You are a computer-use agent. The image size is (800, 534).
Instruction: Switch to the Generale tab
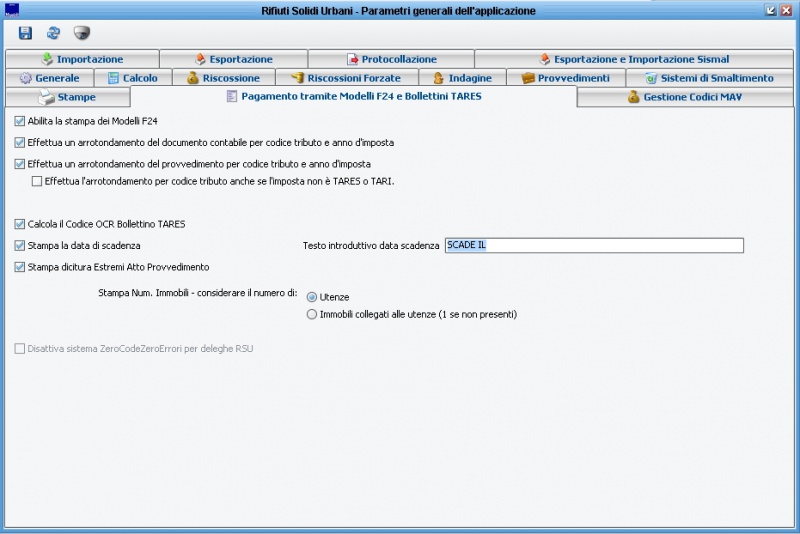[49, 78]
